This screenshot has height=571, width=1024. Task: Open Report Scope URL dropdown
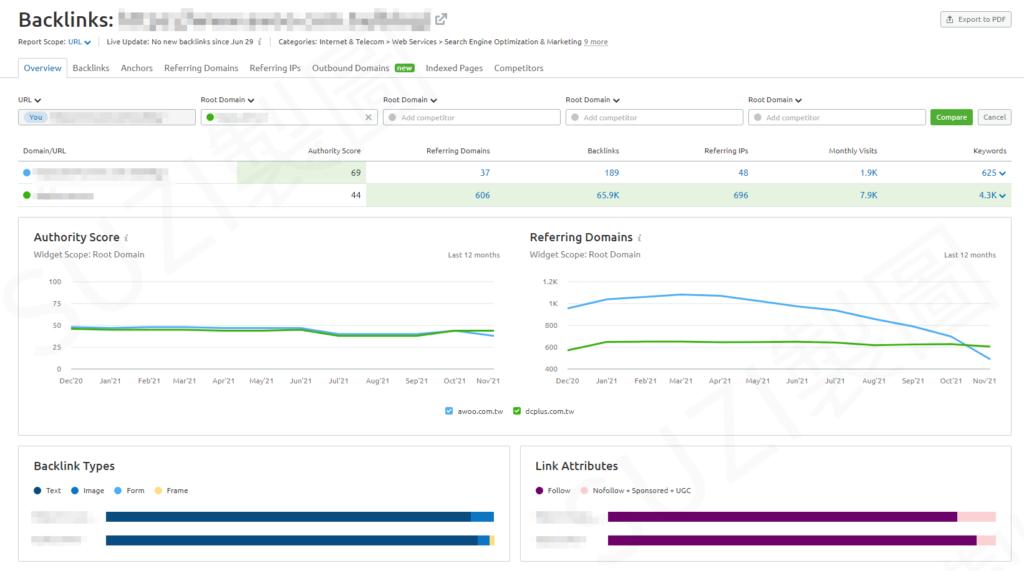tap(80, 42)
